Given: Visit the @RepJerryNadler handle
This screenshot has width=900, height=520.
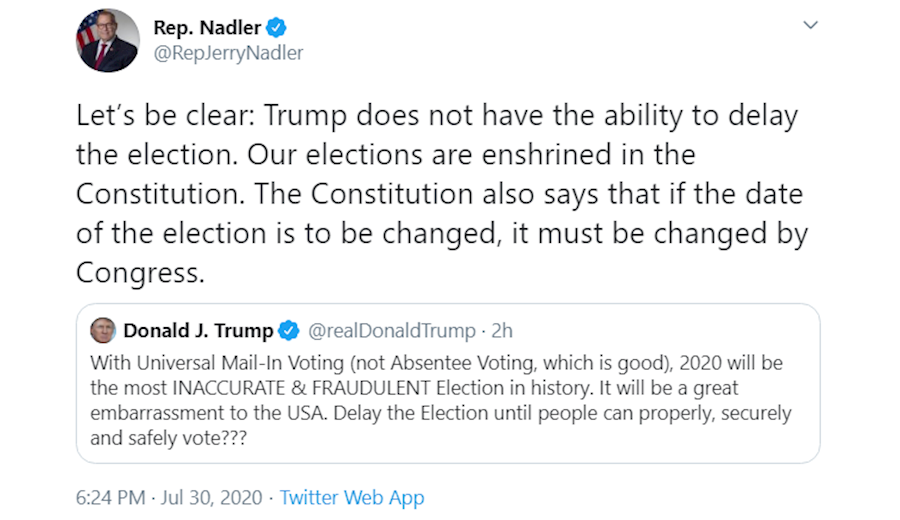Looking at the screenshot, I should pyautogui.click(x=228, y=53).
